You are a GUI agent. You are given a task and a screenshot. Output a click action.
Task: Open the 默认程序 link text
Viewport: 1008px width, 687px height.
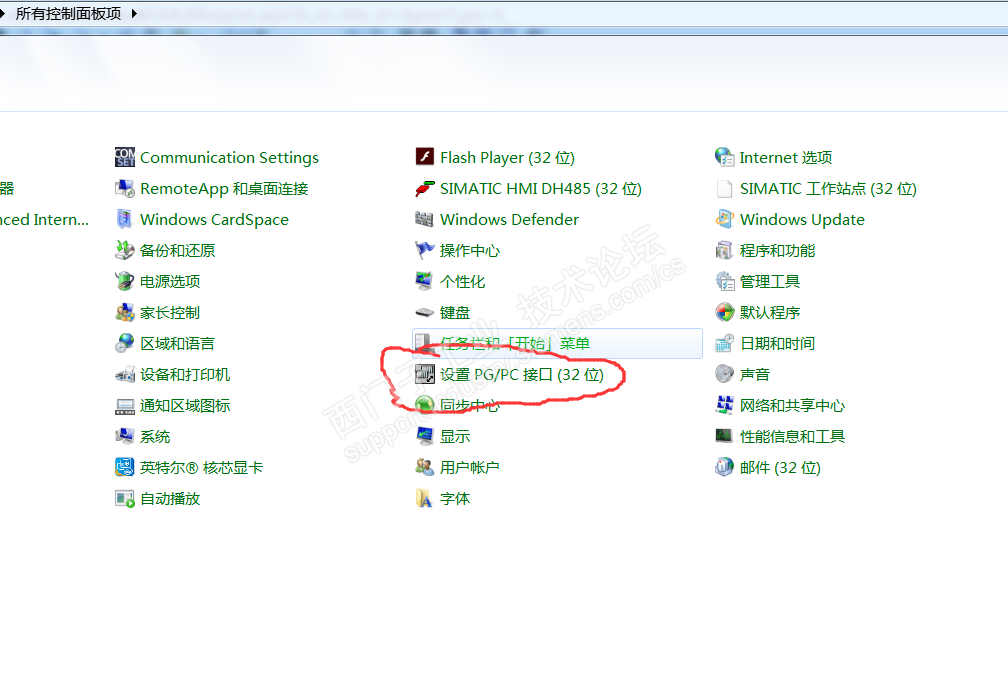[770, 312]
